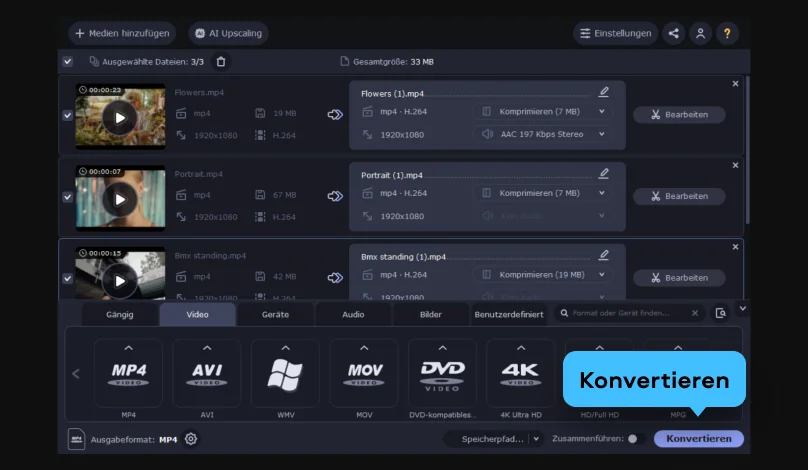Image resolution: width=808 pixels, height=470 pixels.
Task: Select the Video tab
Action: (x=197, y=314)
